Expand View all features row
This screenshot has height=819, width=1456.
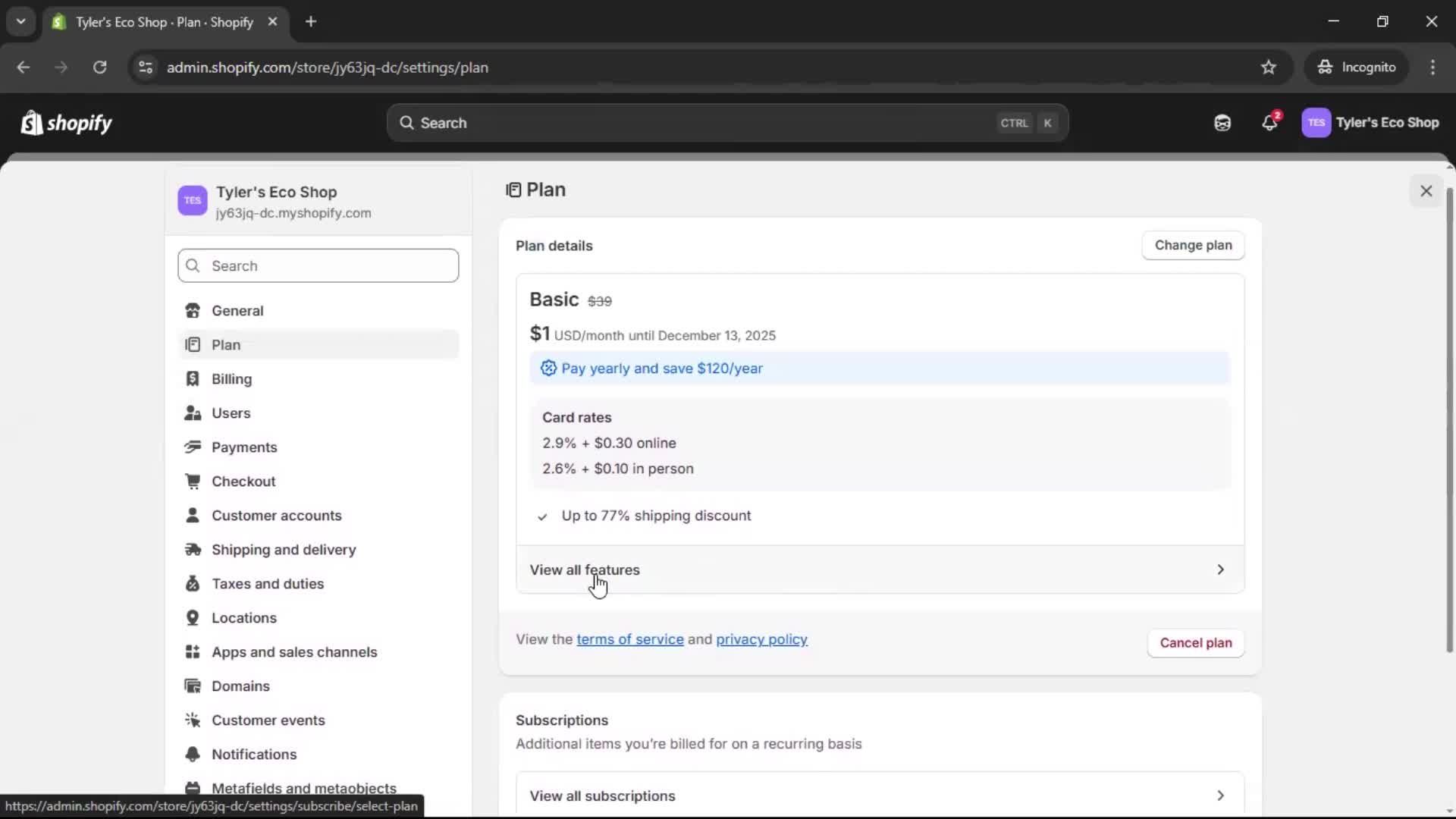coord(880,570)
